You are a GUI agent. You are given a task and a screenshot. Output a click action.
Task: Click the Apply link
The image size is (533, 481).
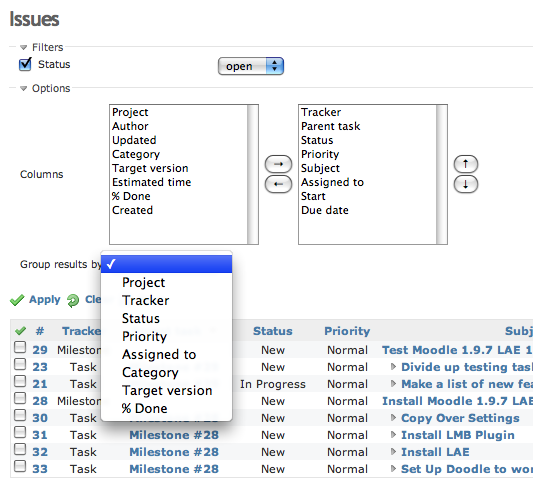coord(45,299)
